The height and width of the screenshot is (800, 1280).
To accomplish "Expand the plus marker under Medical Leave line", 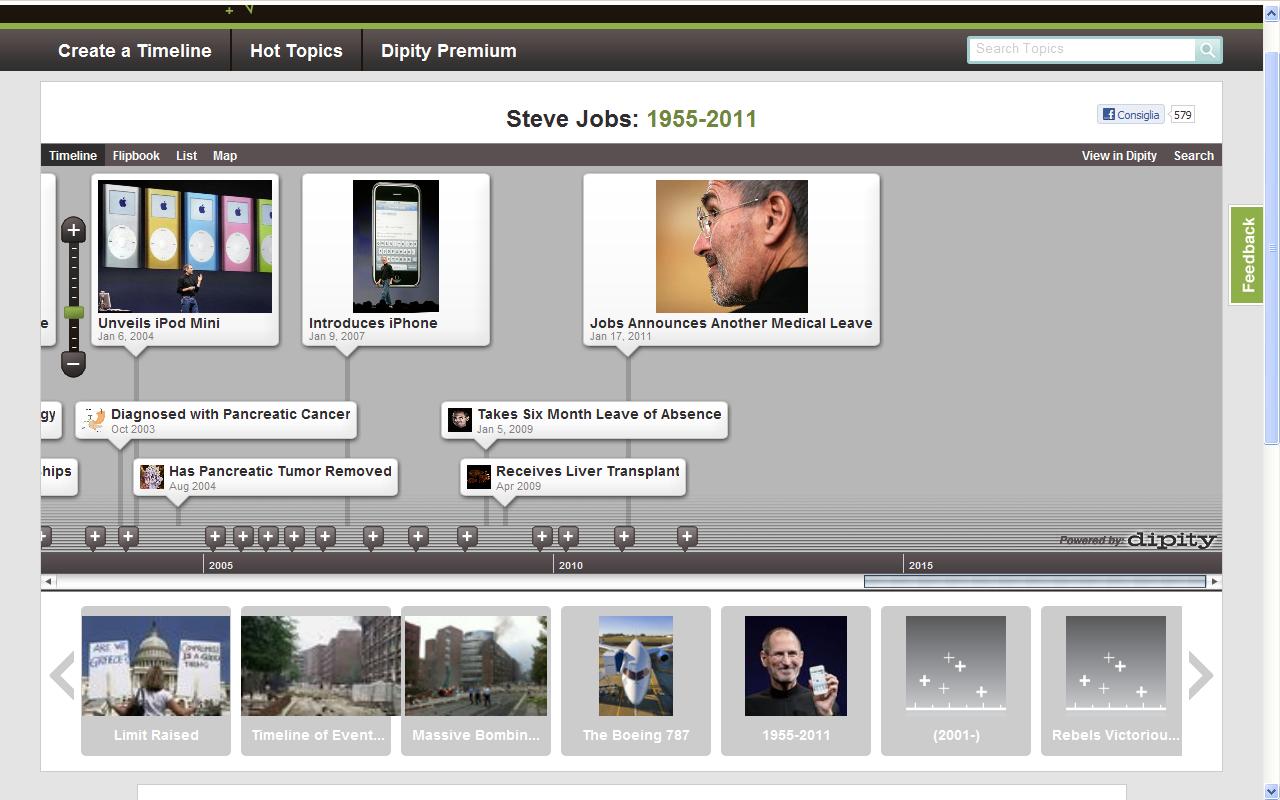I will pos(624,538).
